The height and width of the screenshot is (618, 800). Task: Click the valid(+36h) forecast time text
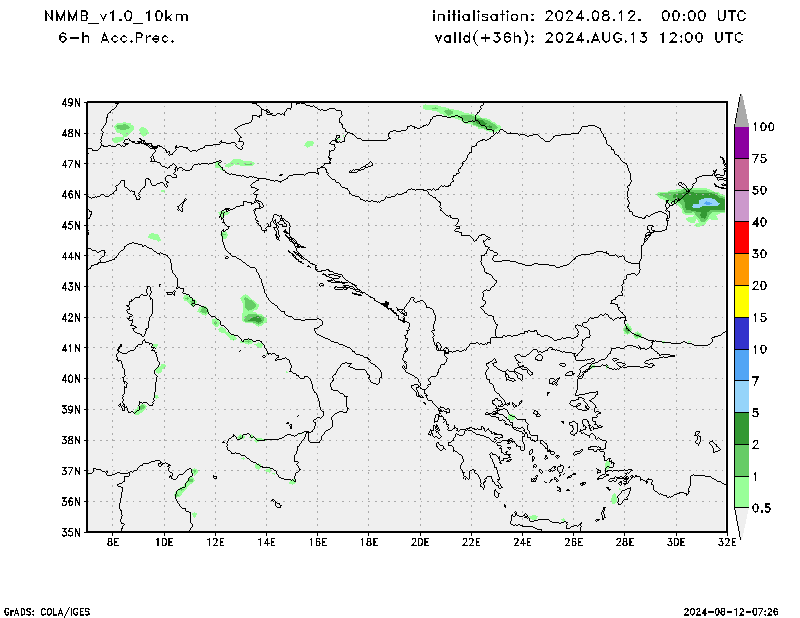pos(588,37)
